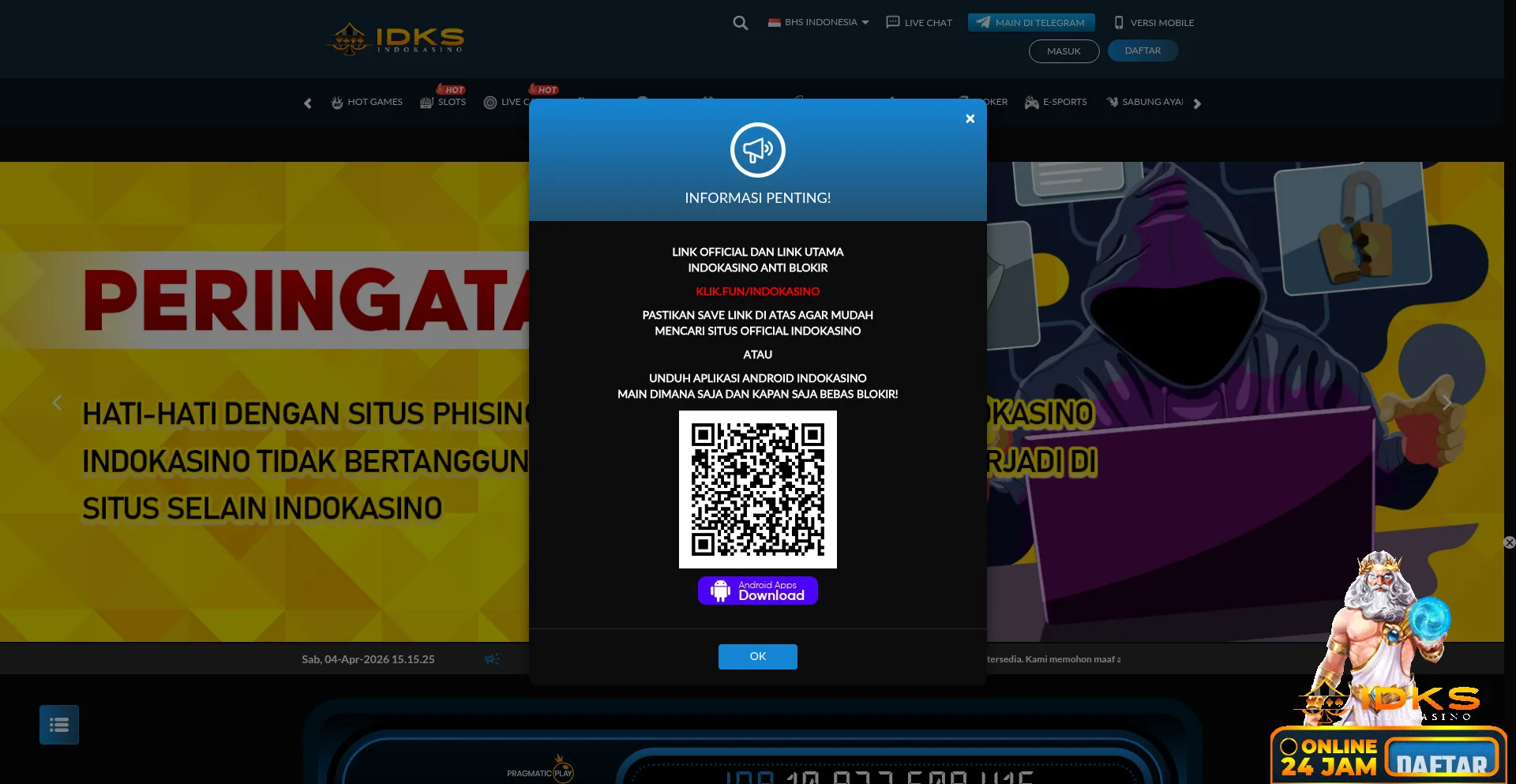The width and height of the screenshot is (1516, 784).
Task: Click the Indonesian flag icon
Action: click(x=774, y=22)
